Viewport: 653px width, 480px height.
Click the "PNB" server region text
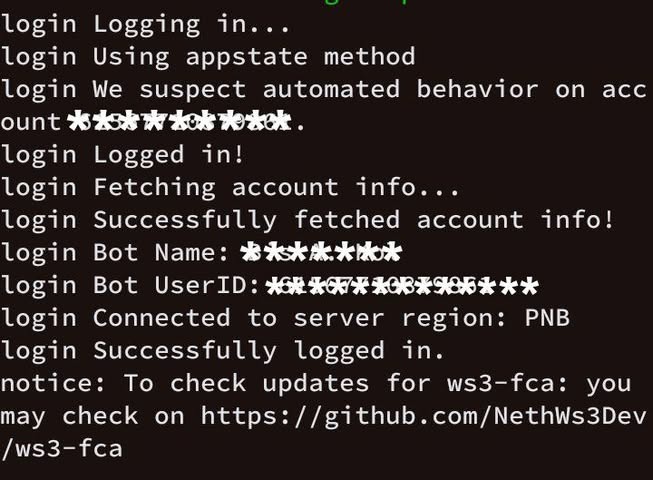(x=547, y=318)
